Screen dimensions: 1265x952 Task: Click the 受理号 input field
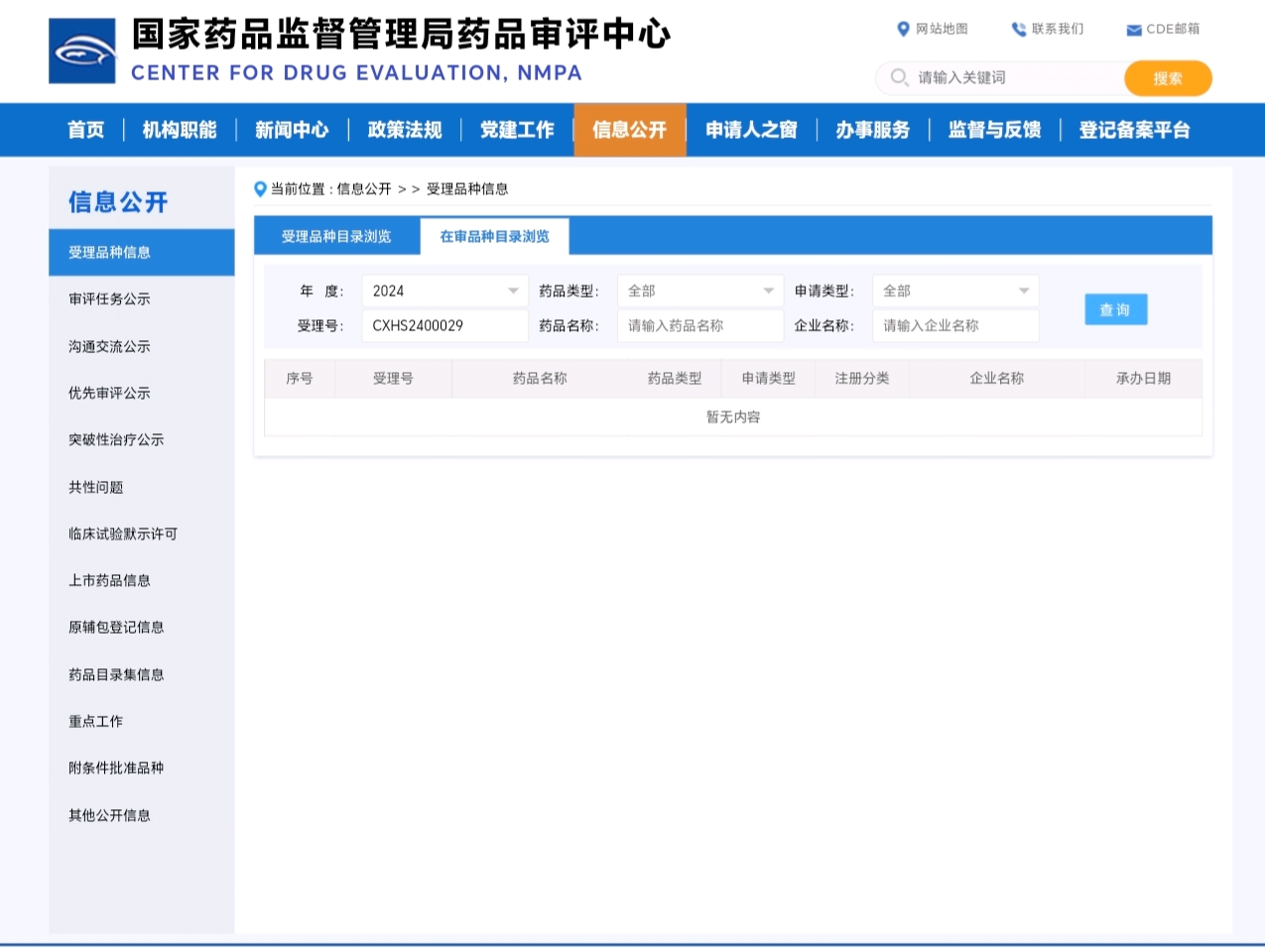click(444, 325)
